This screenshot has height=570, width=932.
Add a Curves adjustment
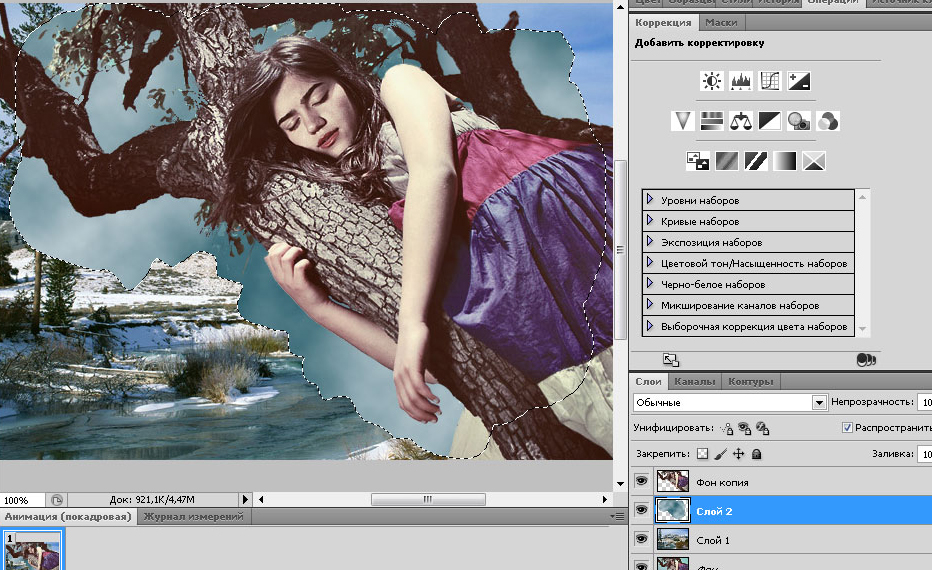coord(770,81)
